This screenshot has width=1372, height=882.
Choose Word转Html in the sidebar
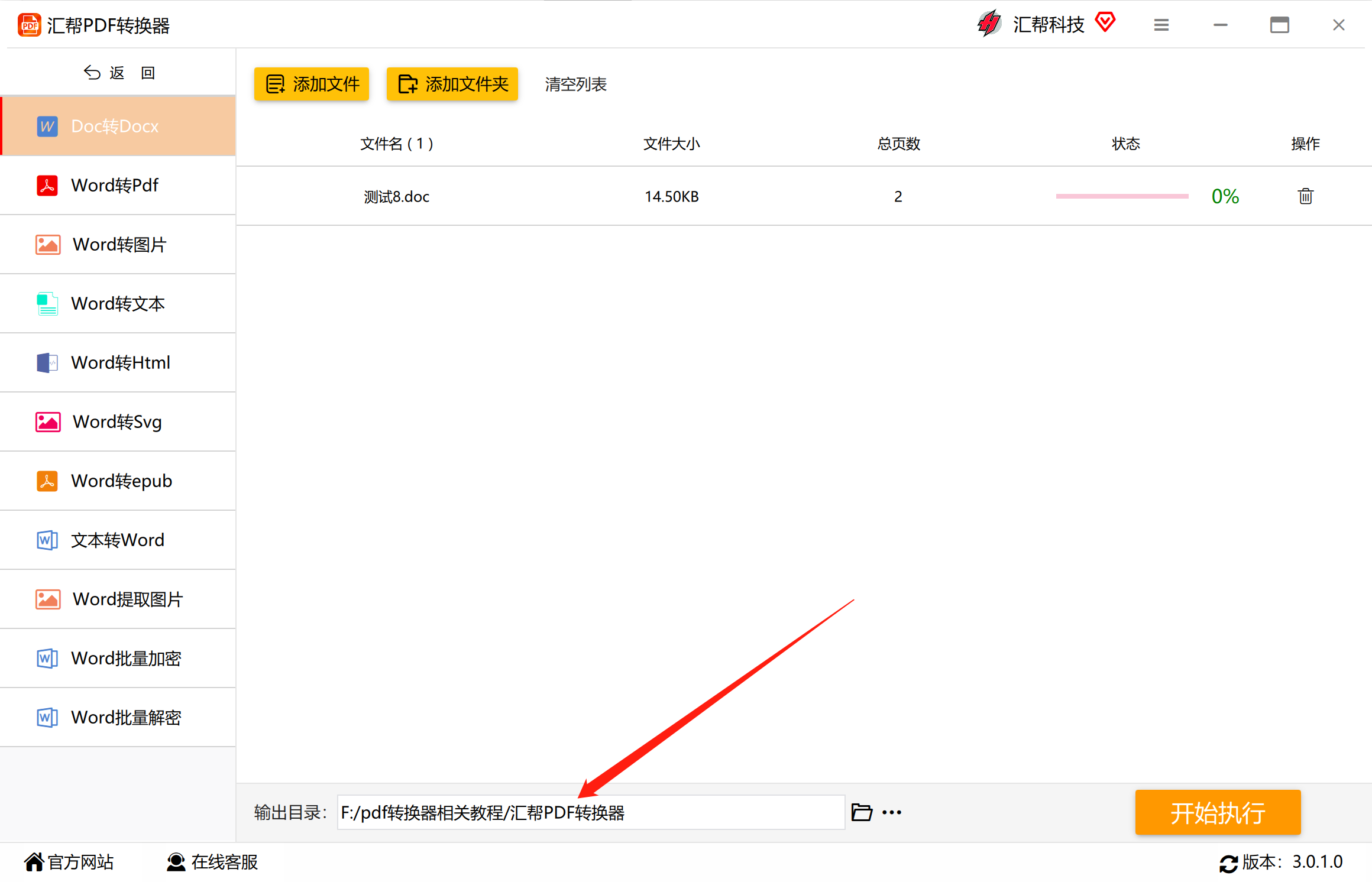118,362
